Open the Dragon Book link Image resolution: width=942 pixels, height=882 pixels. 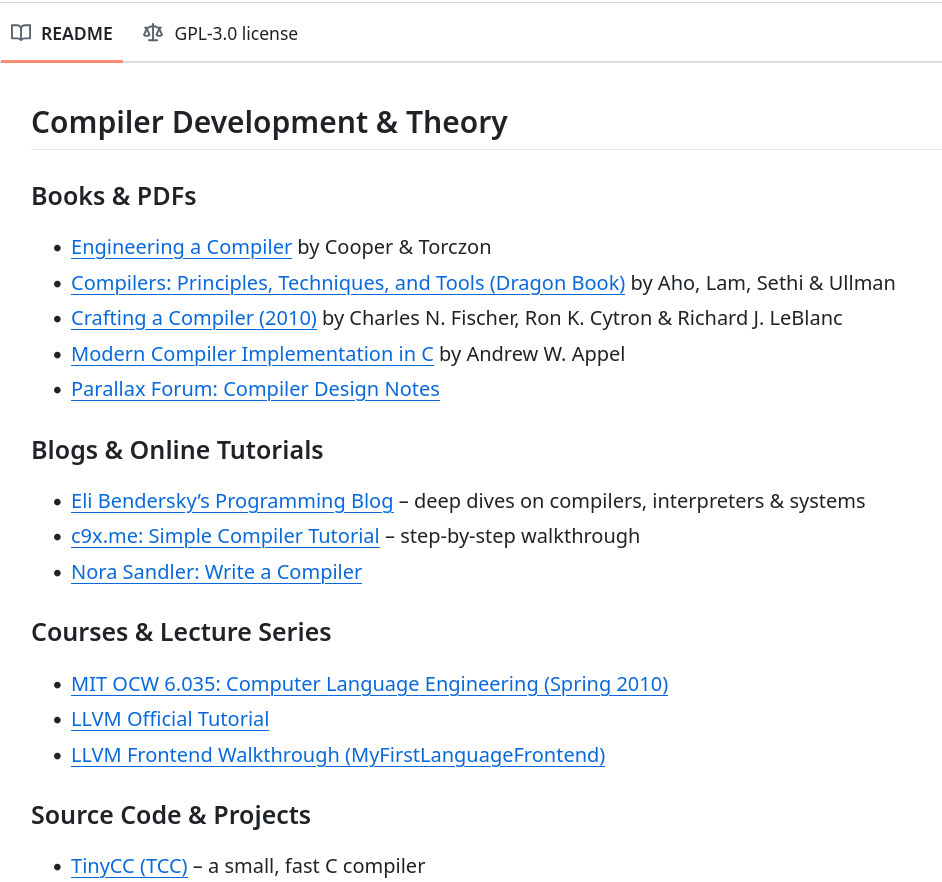(x=348, y=283)
